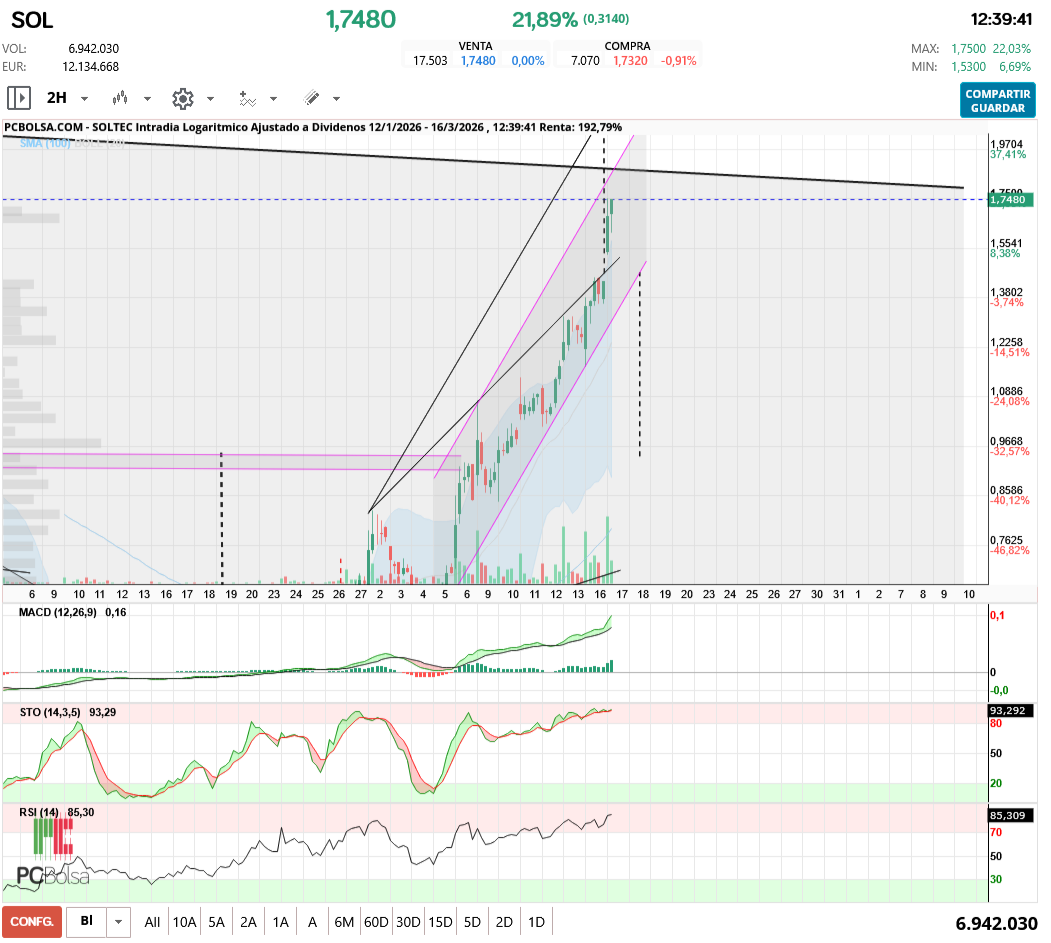Click the COMPARTIR GUARDAR button

point(997,97)
